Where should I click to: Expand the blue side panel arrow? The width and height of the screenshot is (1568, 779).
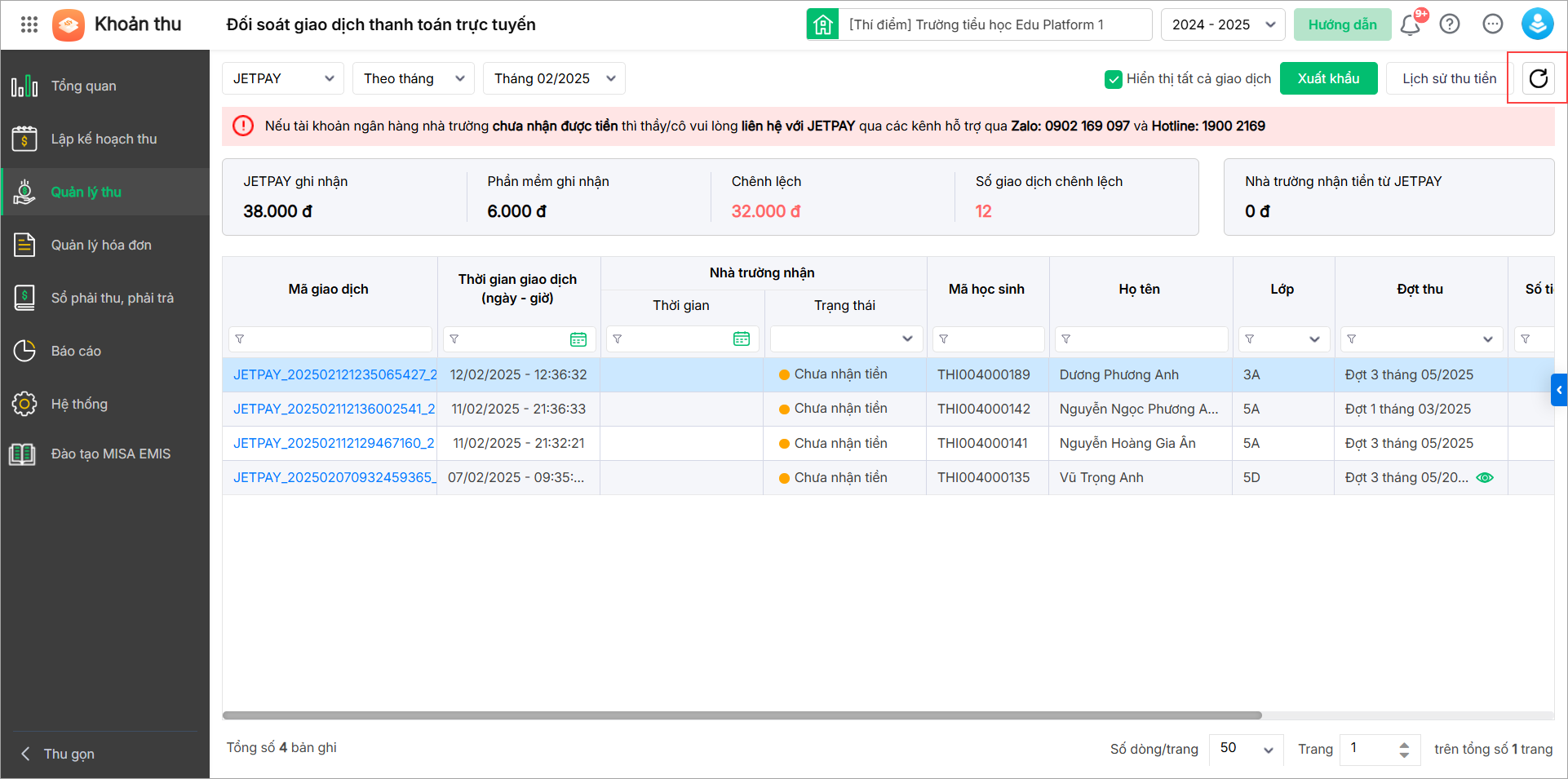pyautogui.click(x=1559, y=390)
